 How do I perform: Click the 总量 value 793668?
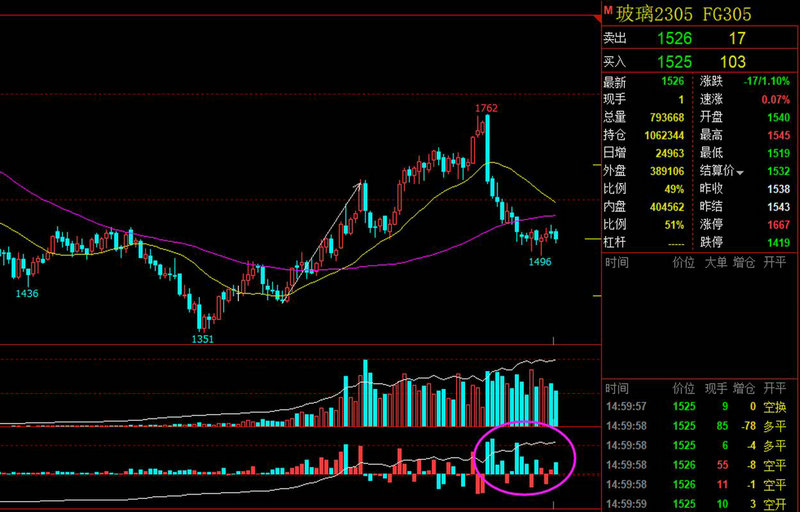(666, 117)
